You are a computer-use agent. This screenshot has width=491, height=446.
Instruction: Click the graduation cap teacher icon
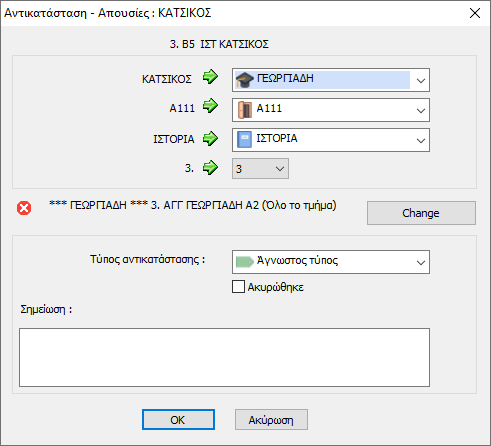click(245, 80)
